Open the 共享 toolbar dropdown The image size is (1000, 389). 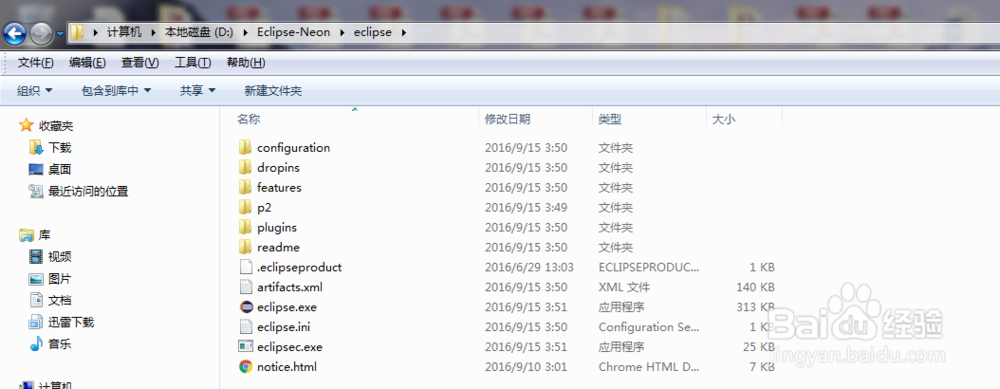[198, 91]
